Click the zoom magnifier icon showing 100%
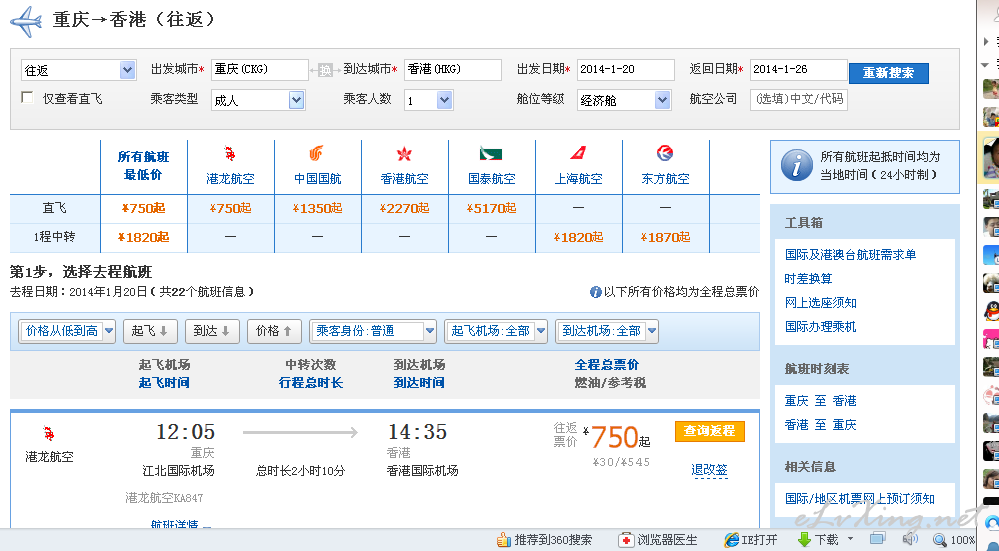Viewport: 999px width, 551px height. pyautogui.click(x=940, y=540)
